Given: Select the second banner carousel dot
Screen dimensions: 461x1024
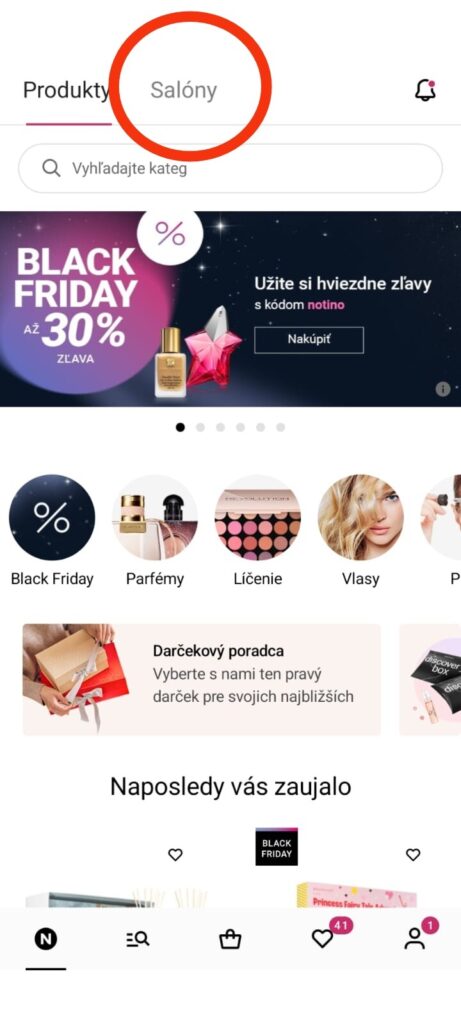Looking at the screenshot, I should tap(200, 427).
